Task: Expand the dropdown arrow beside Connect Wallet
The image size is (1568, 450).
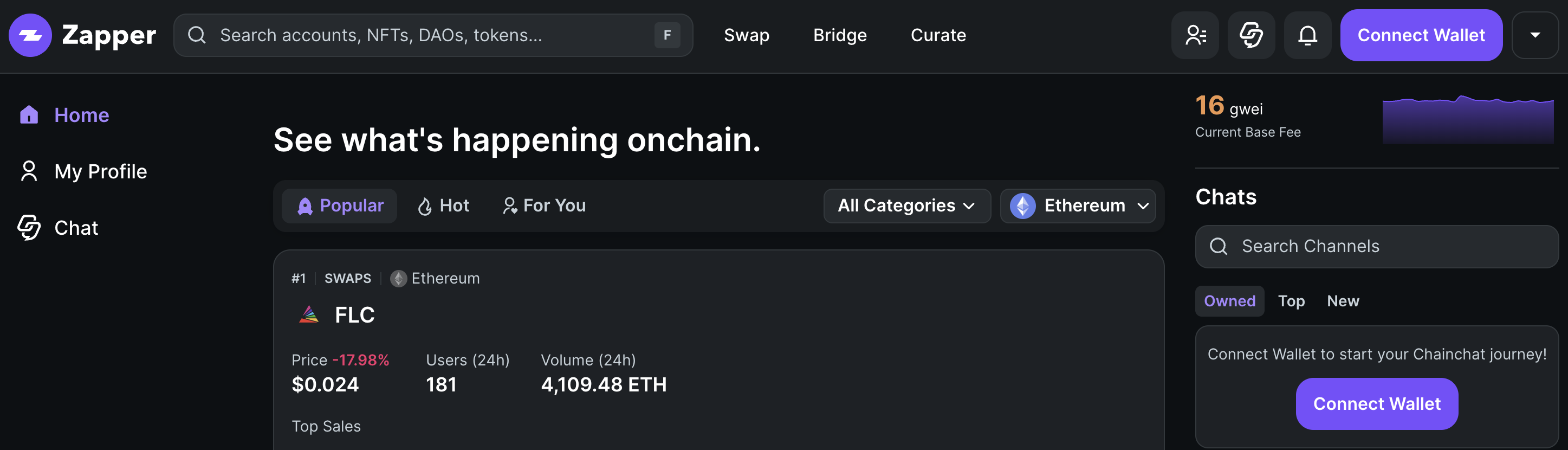Action: (x=1534, y=35)
